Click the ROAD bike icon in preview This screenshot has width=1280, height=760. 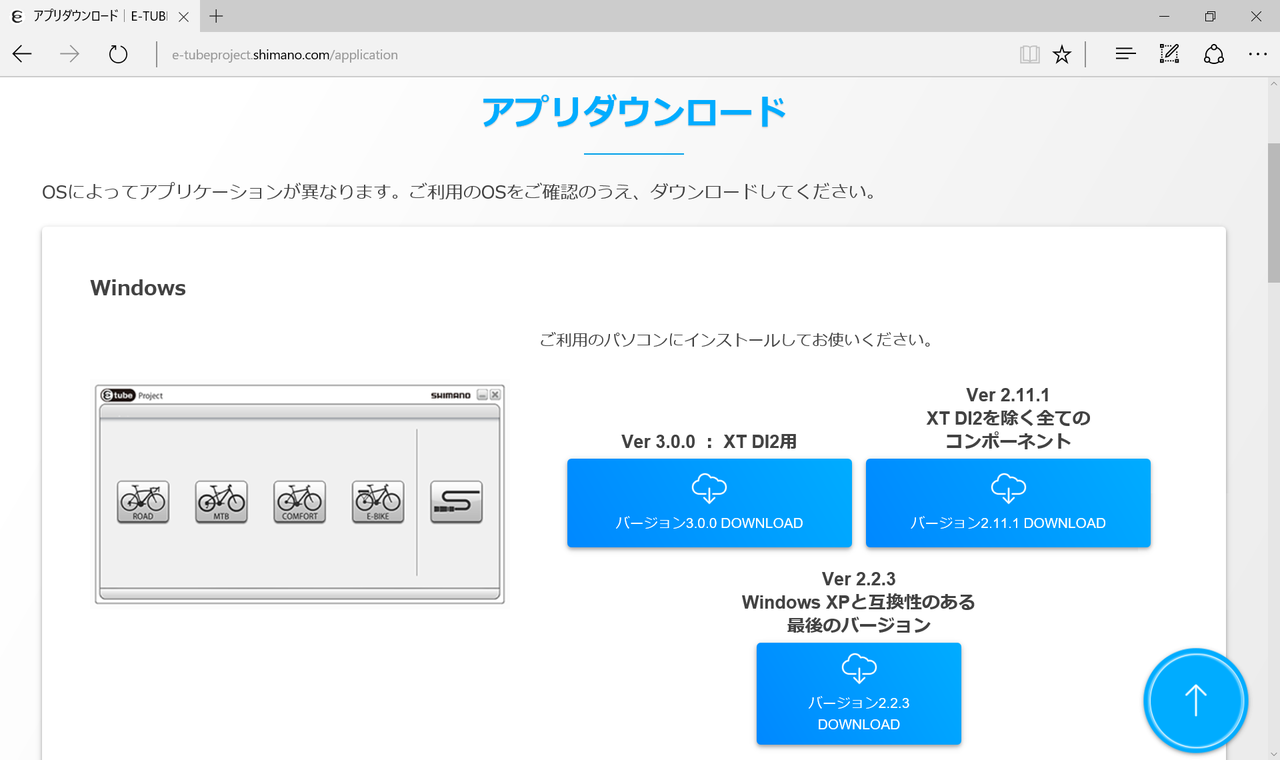click(143, 502)
